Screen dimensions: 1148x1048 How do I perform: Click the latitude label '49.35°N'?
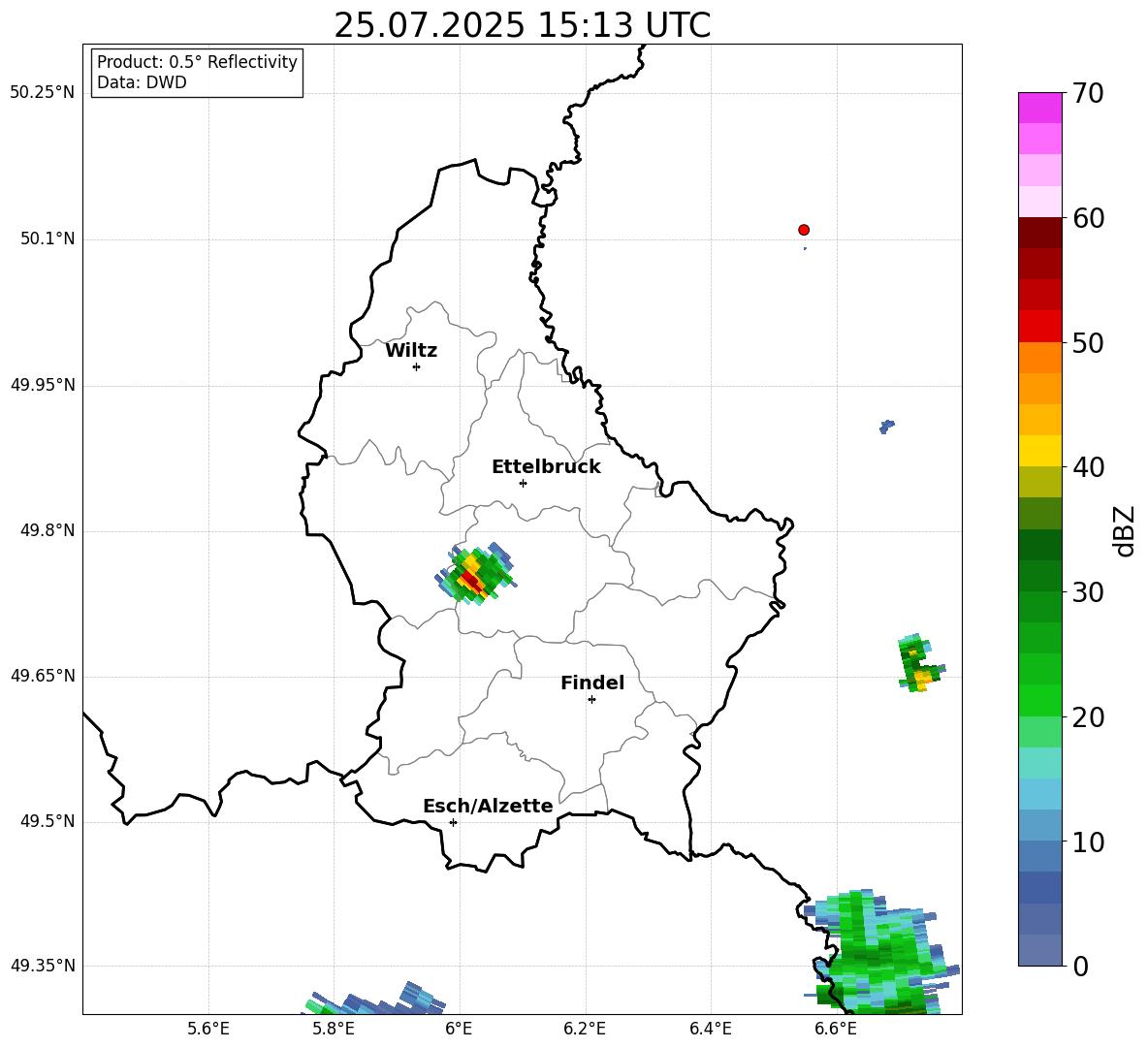coord(43,966)
